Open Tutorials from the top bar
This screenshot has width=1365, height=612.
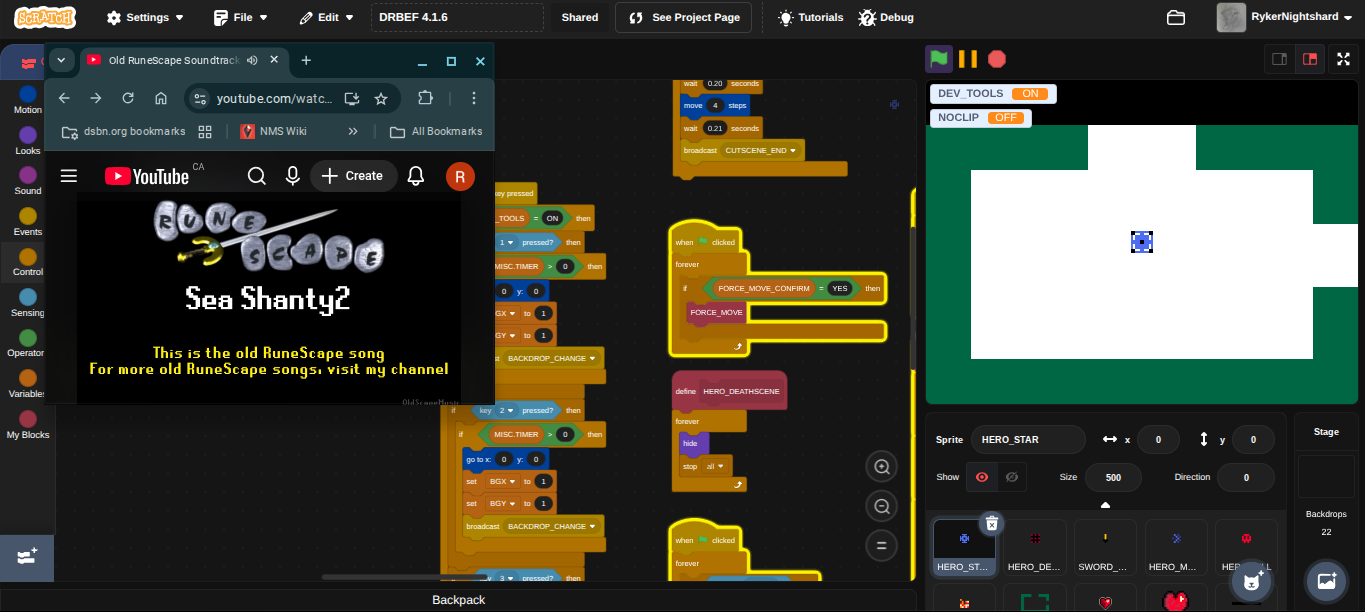811,17
